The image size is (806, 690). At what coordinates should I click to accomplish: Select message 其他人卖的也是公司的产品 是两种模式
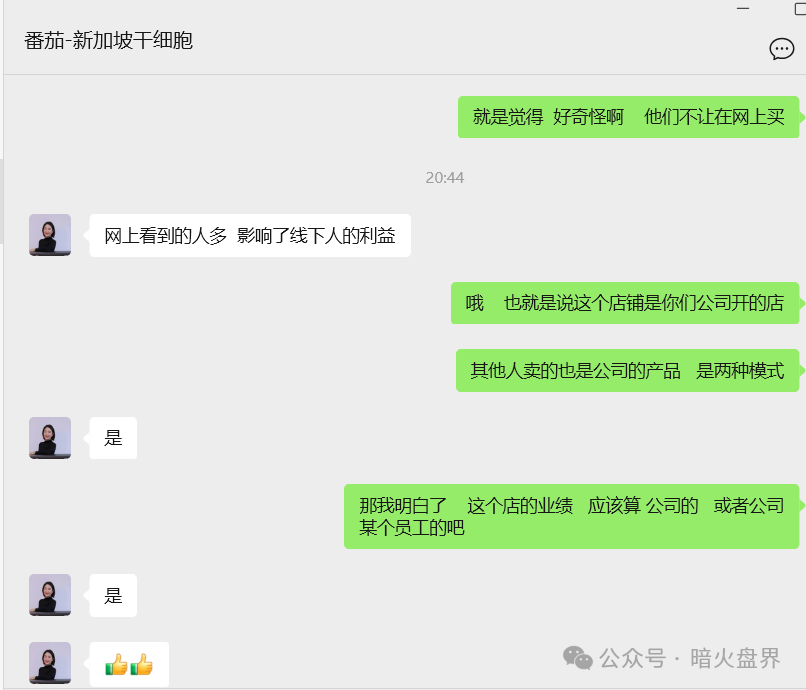(x=628, y=371)
